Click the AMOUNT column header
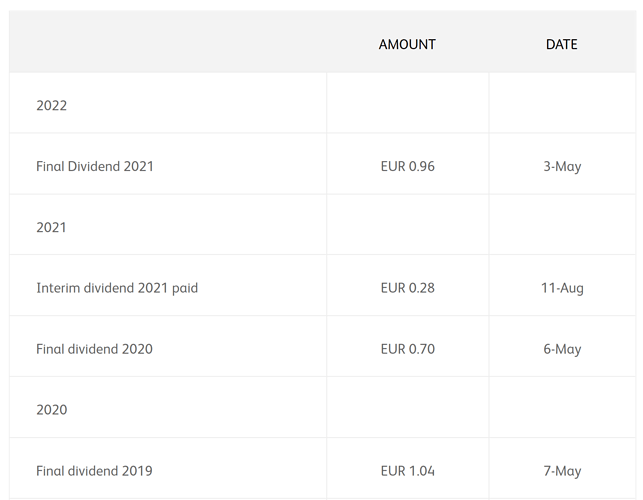The height and width of the screenshot is (500, 643). click(407, 44)
